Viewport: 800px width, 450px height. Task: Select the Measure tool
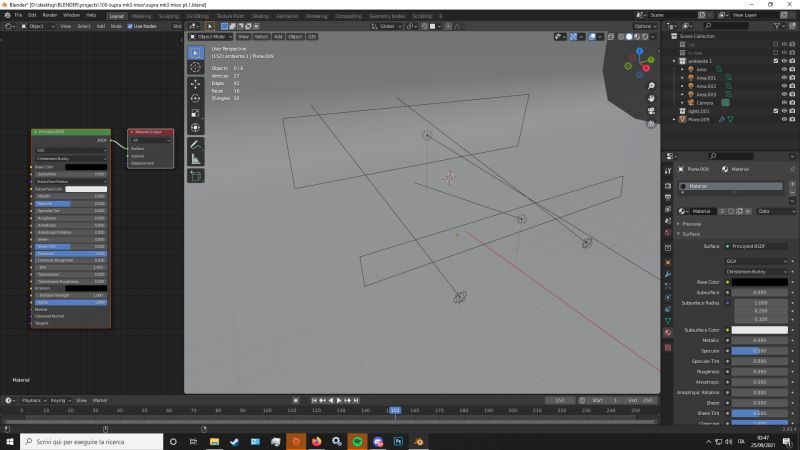195,159
